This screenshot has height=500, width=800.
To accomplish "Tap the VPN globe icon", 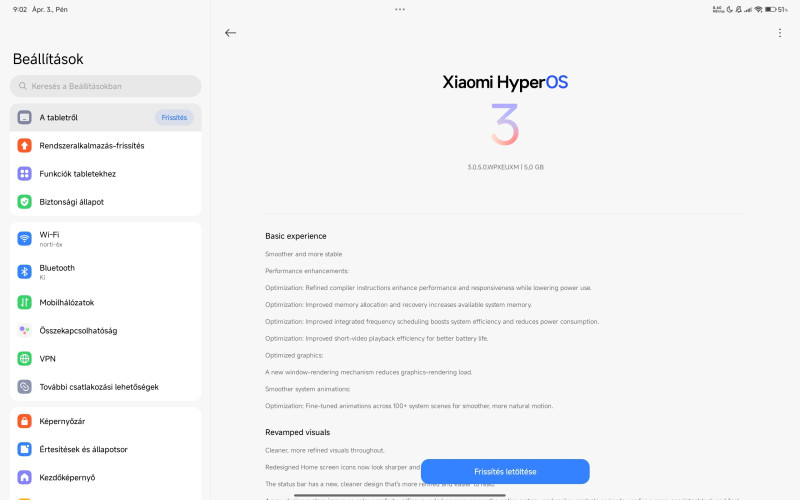I will coord(24,358).
